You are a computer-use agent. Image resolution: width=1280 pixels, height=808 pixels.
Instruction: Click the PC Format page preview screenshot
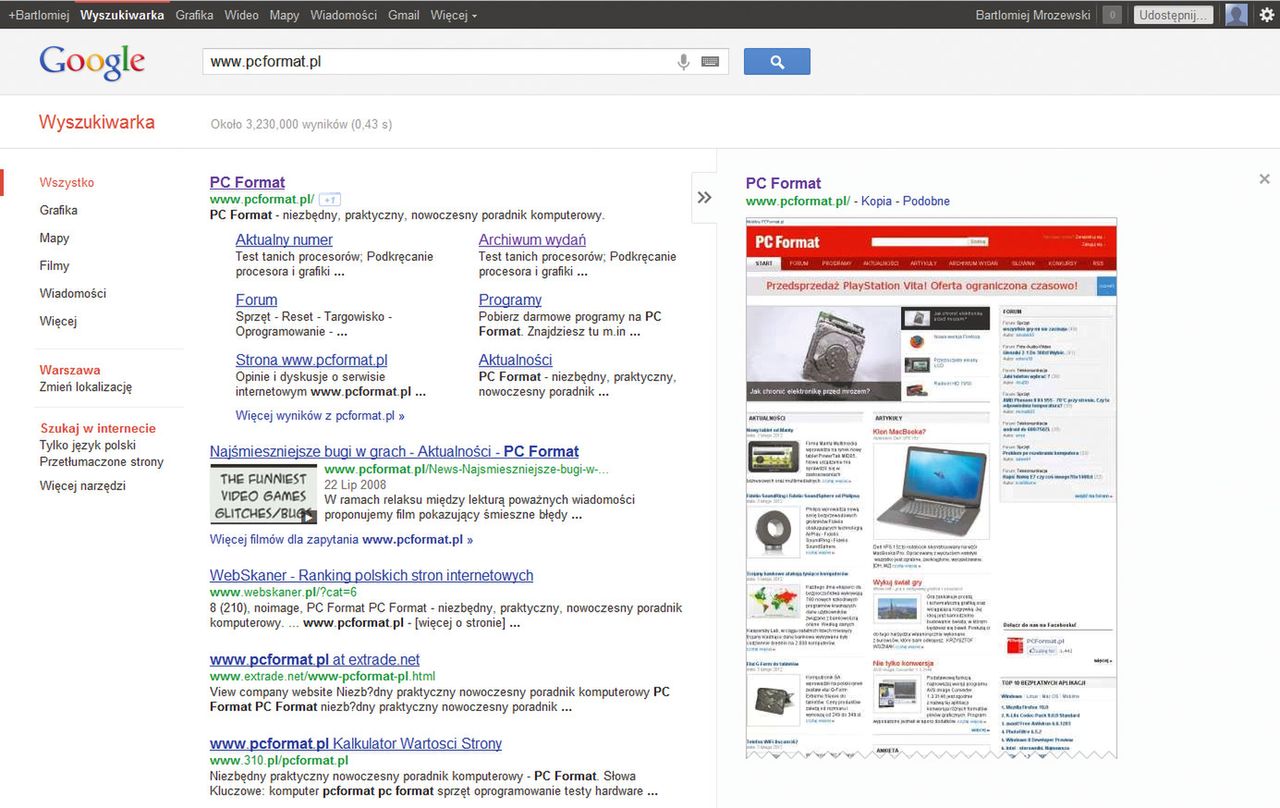(x=931, y=488)
